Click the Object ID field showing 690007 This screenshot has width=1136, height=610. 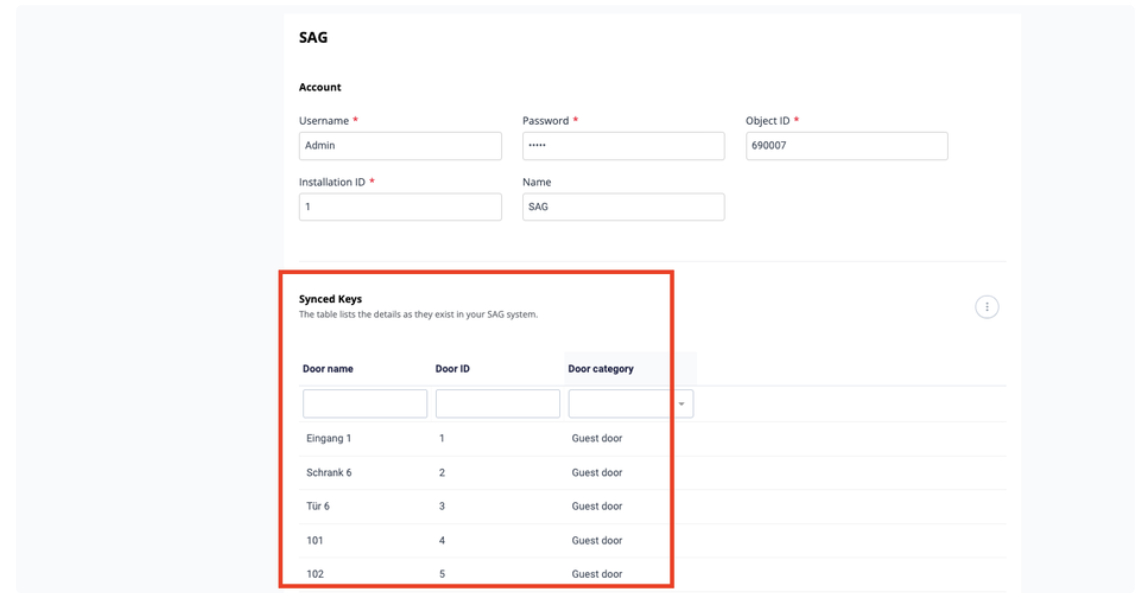pos(846,146)
